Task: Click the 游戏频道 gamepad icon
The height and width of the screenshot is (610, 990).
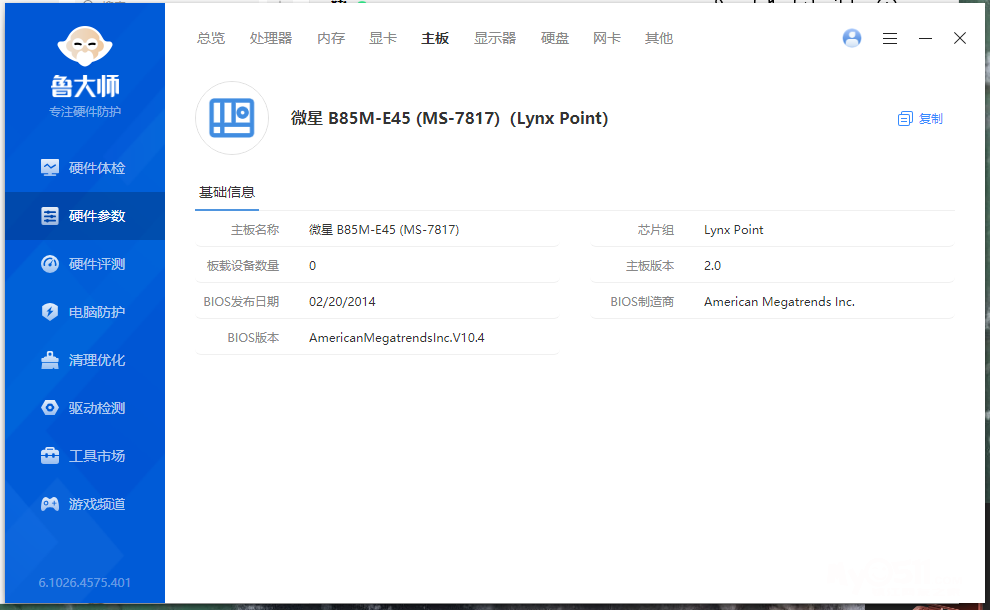Action: (50, 504)
